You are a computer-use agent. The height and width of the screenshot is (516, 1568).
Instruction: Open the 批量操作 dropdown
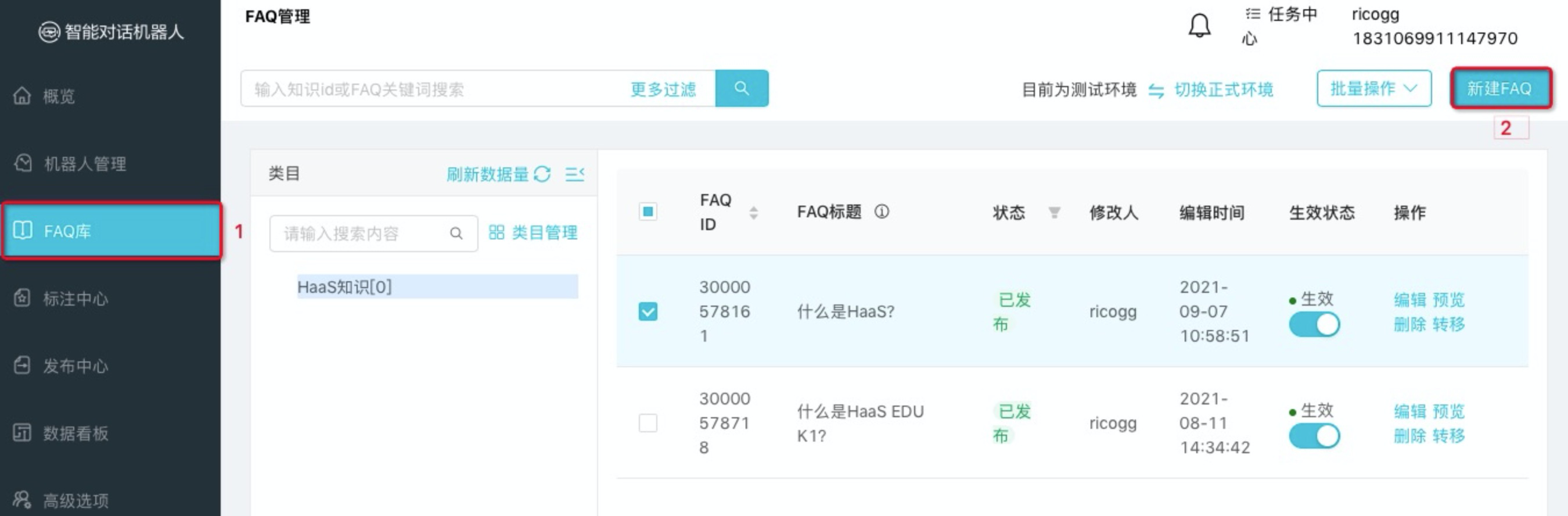point(1373,88)
